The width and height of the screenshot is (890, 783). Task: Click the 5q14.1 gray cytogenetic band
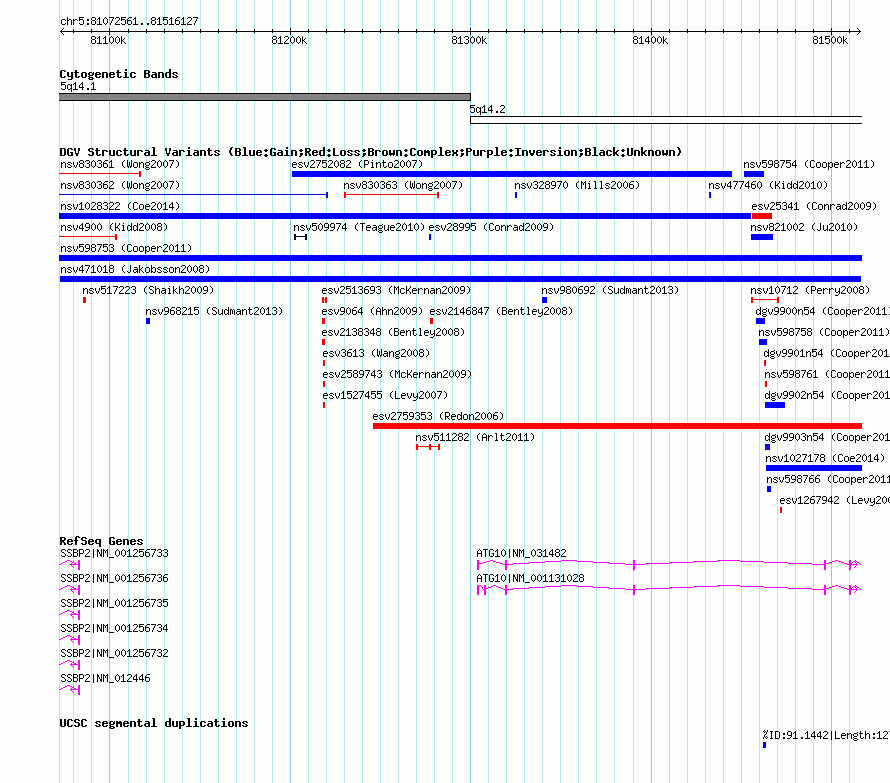pyautogui.click(x=265, y=97)
